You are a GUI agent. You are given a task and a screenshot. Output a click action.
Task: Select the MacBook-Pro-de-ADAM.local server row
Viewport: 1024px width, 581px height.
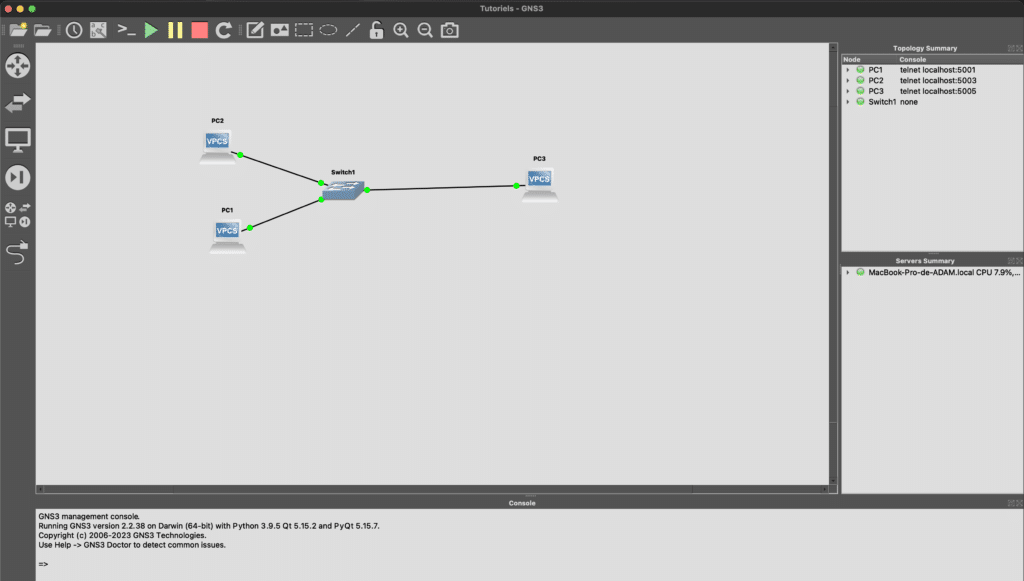click(x=932, y=272)
